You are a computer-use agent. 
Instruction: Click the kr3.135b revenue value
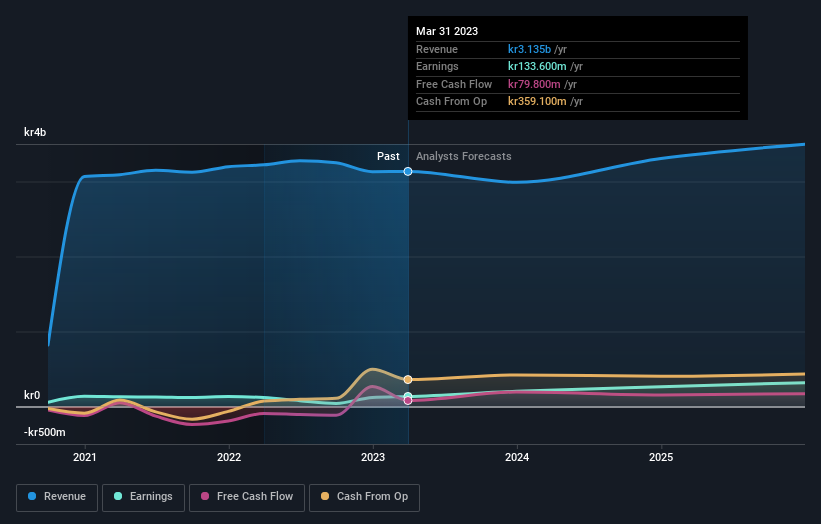tap(529, 49)
